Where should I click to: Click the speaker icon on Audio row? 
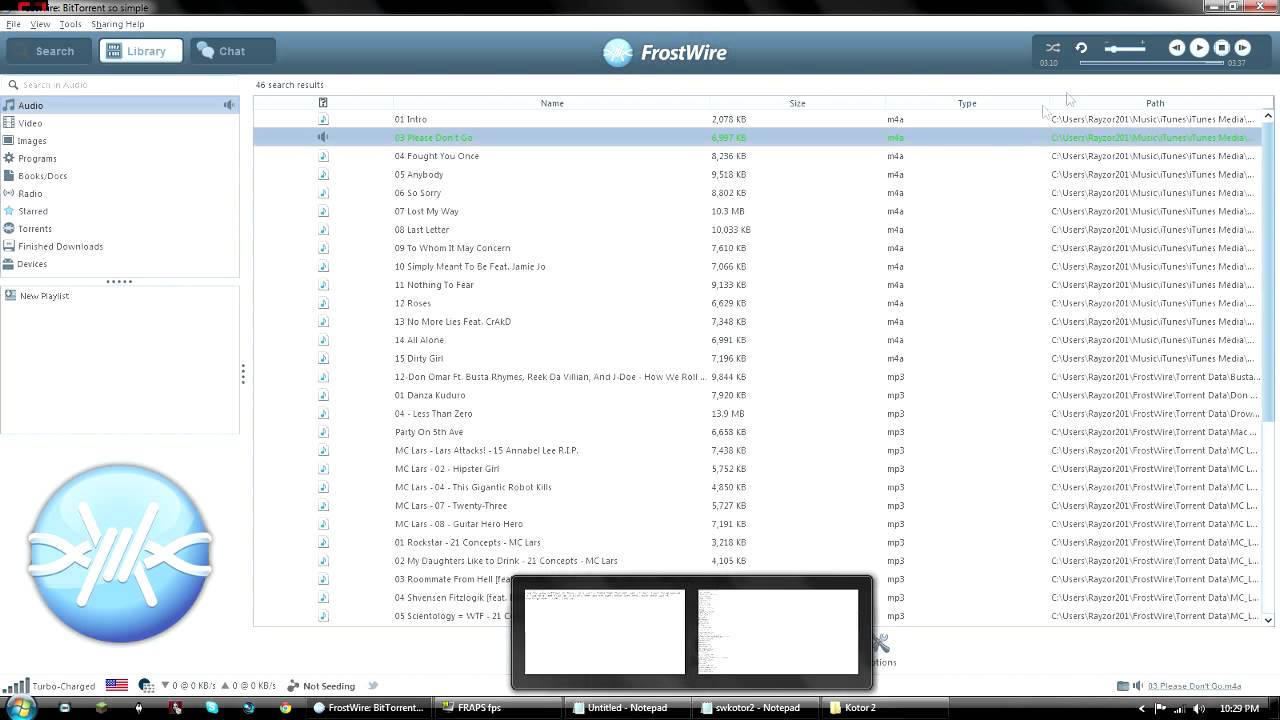pyautogui.click(x=229, y=105)
